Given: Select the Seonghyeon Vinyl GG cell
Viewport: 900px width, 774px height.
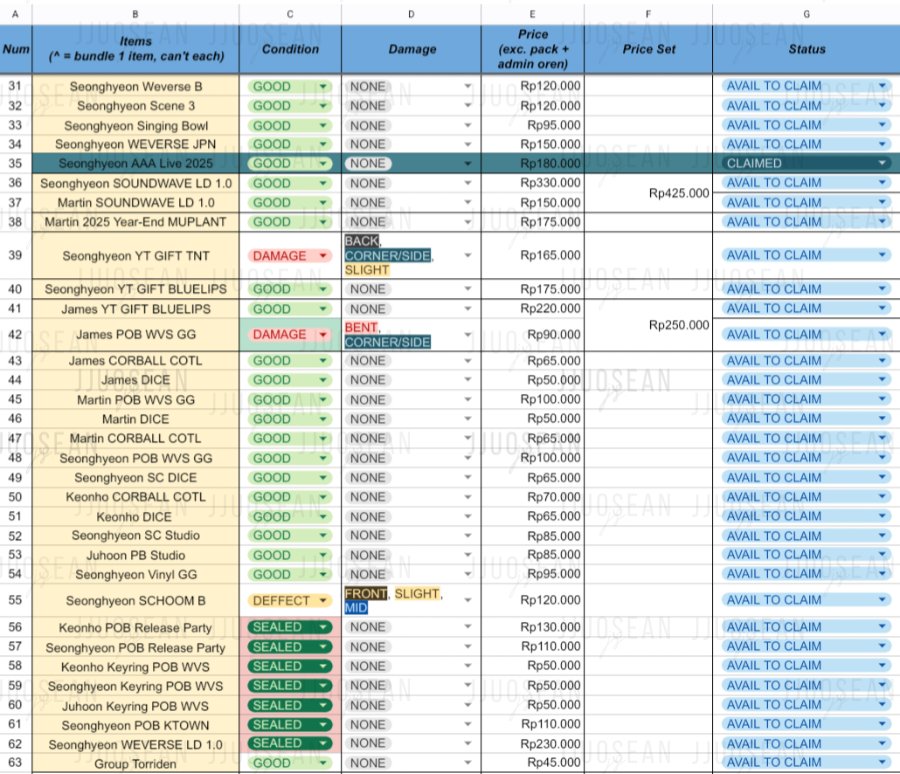Looking at the screenshot, I should [135, 574].
